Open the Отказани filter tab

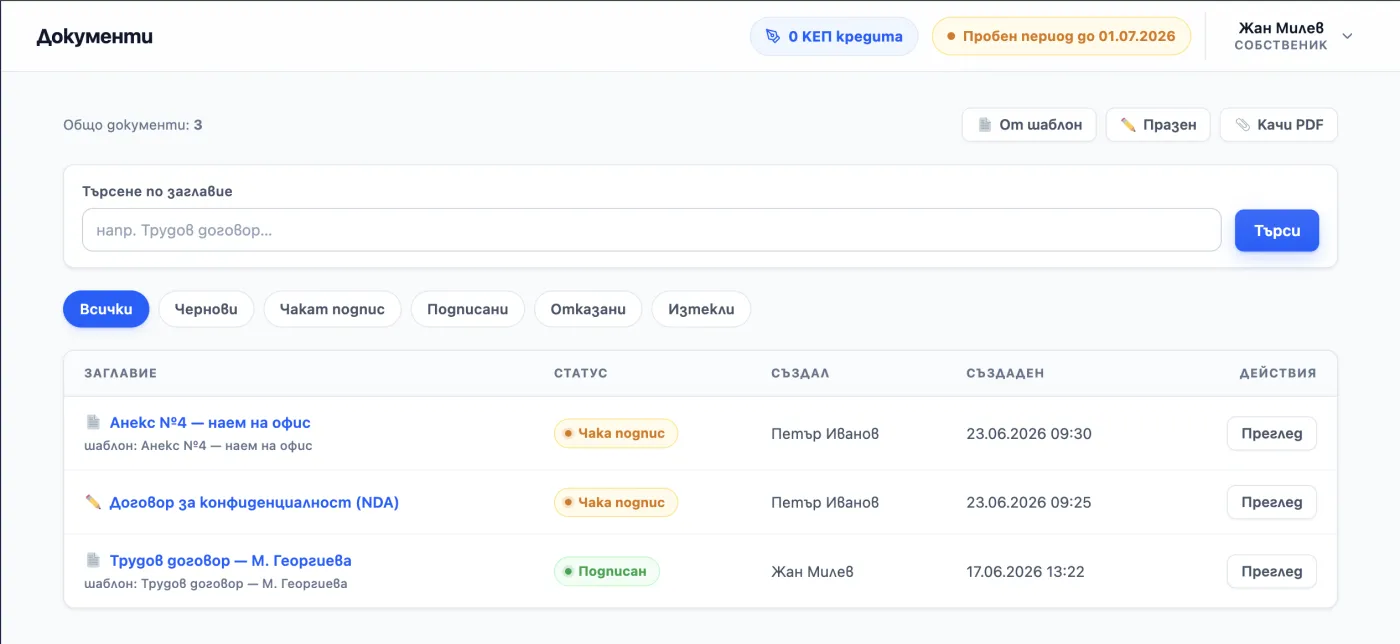(588, 309)
